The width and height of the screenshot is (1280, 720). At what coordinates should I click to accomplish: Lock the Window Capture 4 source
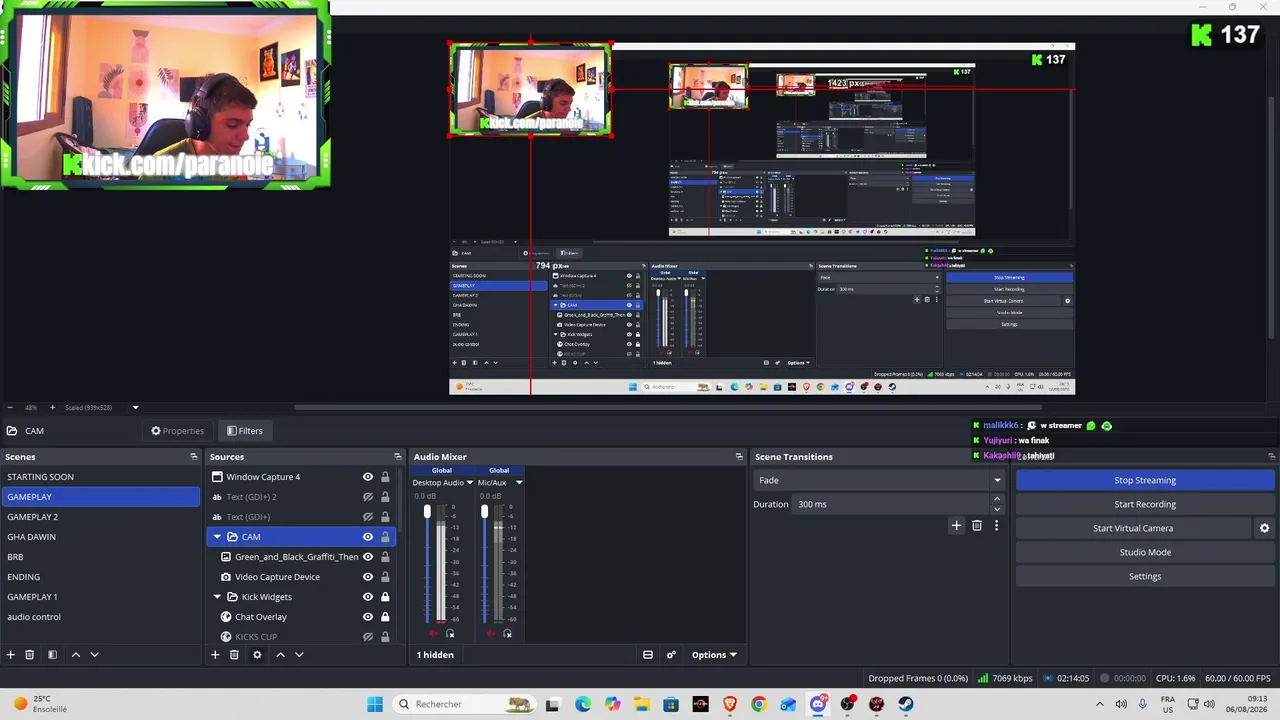click(x=385, y=477)
